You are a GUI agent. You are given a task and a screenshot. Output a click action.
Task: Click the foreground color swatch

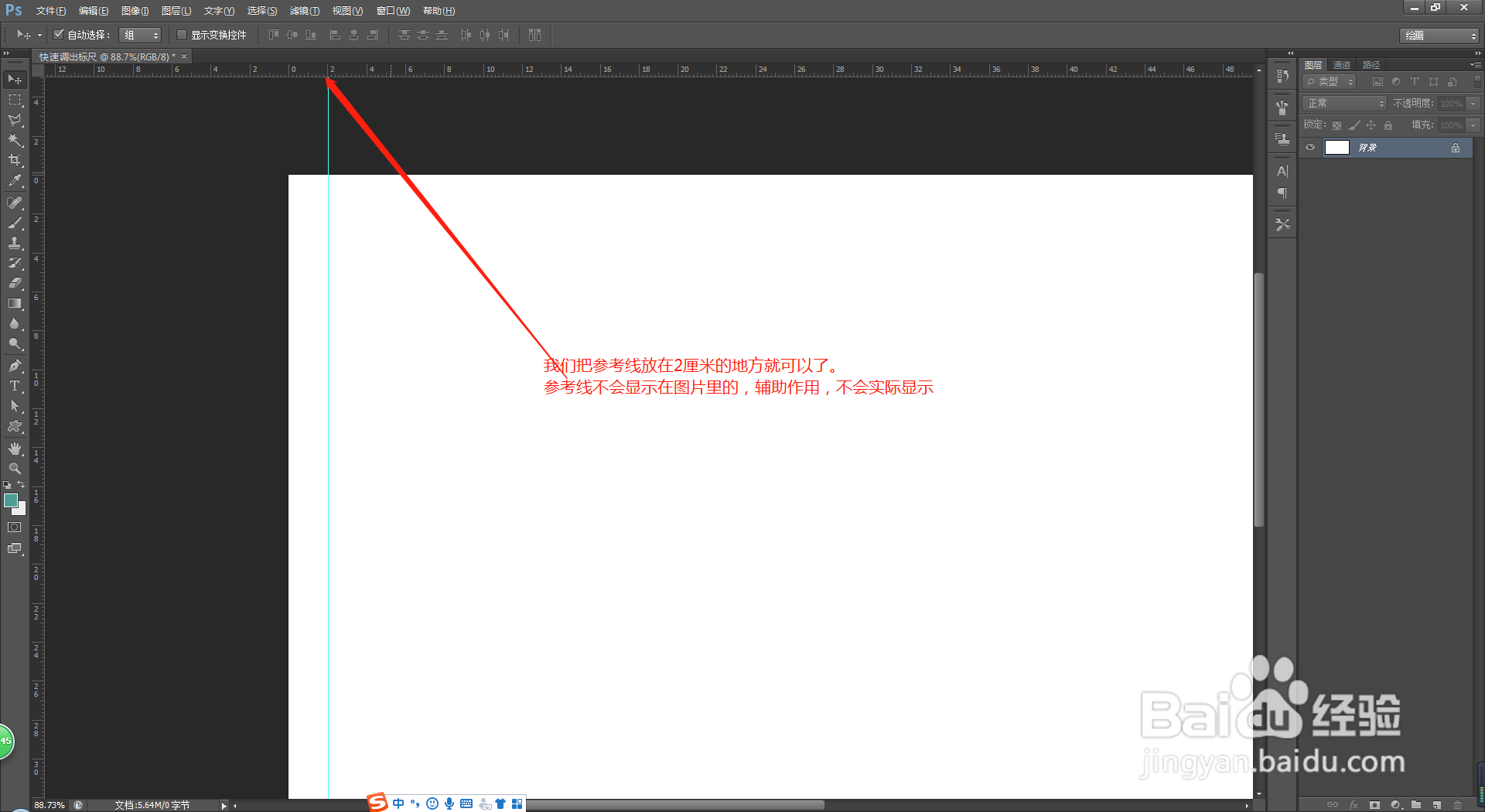coord(11,500)
